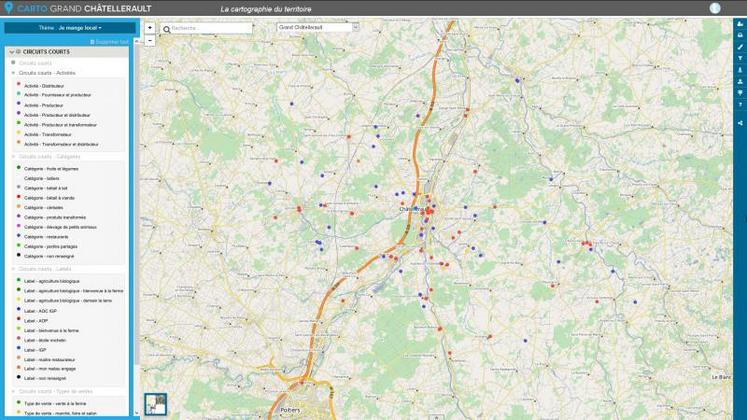The width and height of the screenshot is (747, 420).
Task: Click the round icon in top-right header
Action: [715, 8]
